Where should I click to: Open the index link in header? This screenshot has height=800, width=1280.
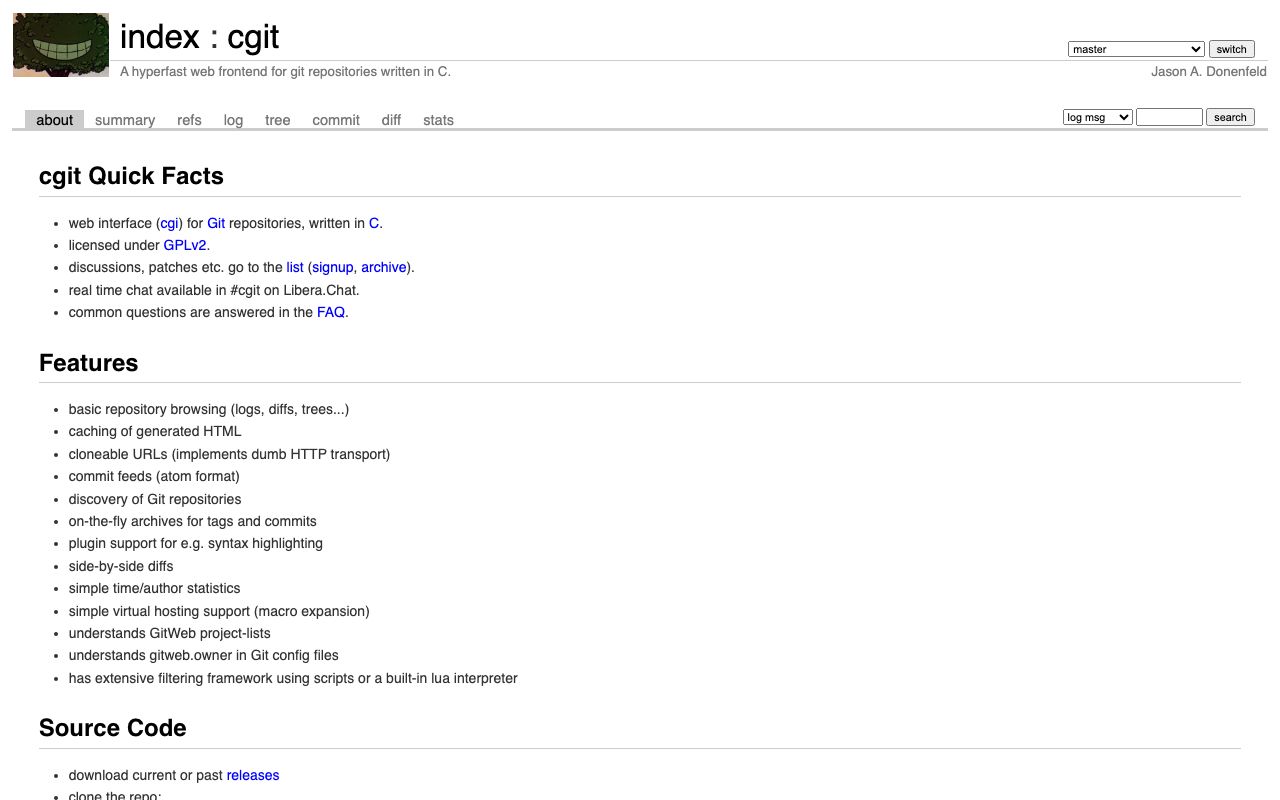click(x=160, y=37)
